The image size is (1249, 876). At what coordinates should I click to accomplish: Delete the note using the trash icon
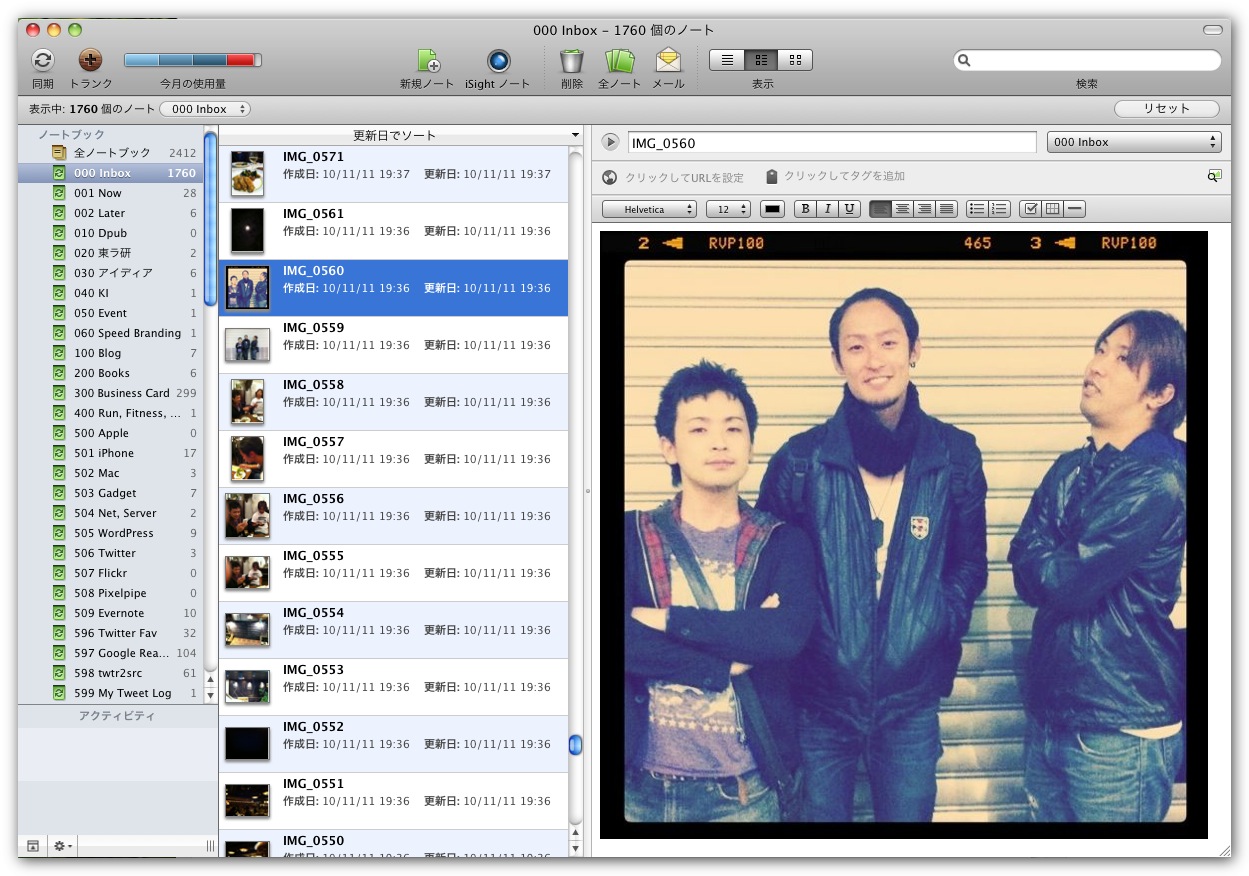tap(572, 61)
